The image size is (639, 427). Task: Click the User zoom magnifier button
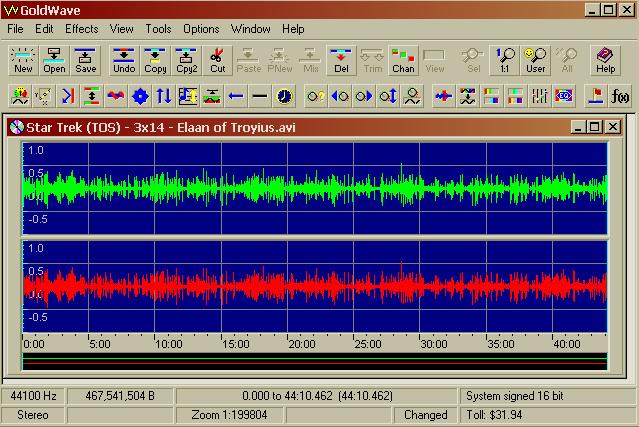[535, 60]
